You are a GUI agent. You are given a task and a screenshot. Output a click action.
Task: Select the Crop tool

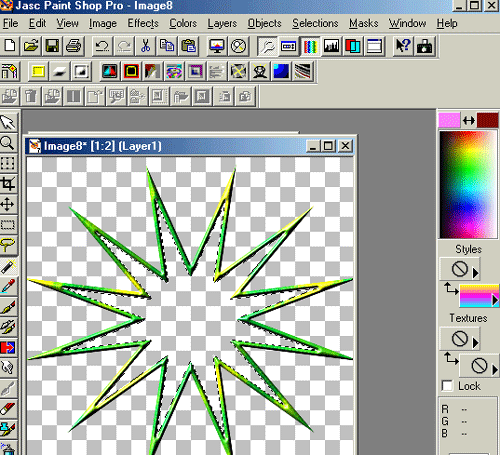[x=8, y=184]
